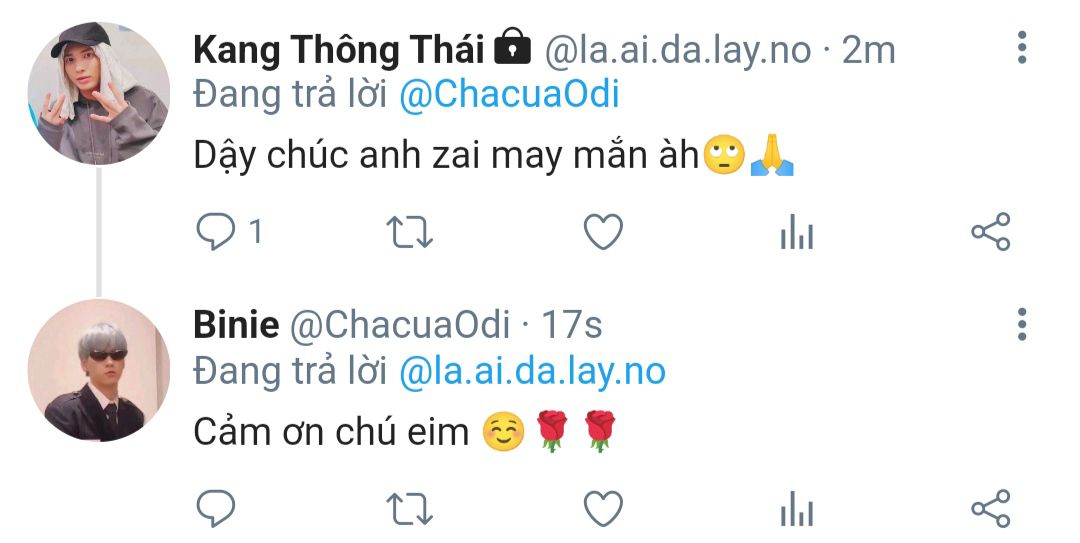Retweet Binie's tweet
Viewport: 1080px width, 543px height.
click(409, 509)
